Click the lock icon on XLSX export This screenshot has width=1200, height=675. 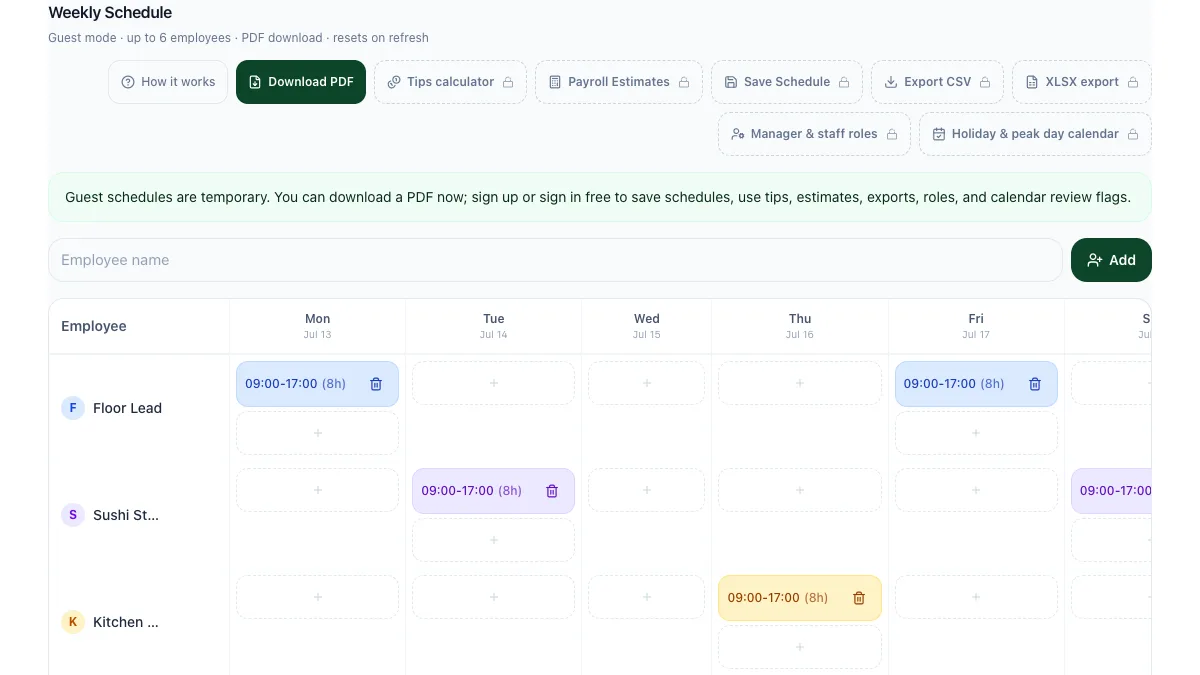[x=1133, y=82]
